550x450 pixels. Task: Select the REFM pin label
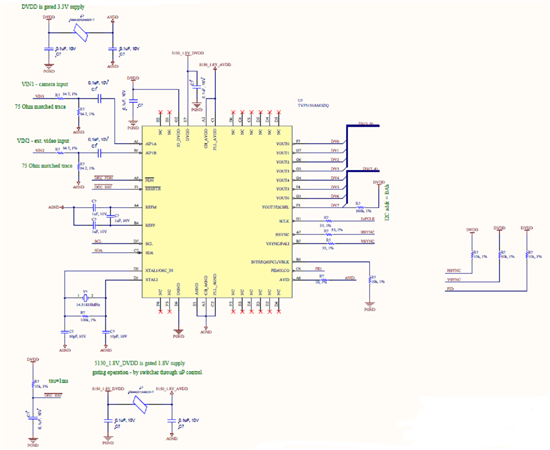151,207
